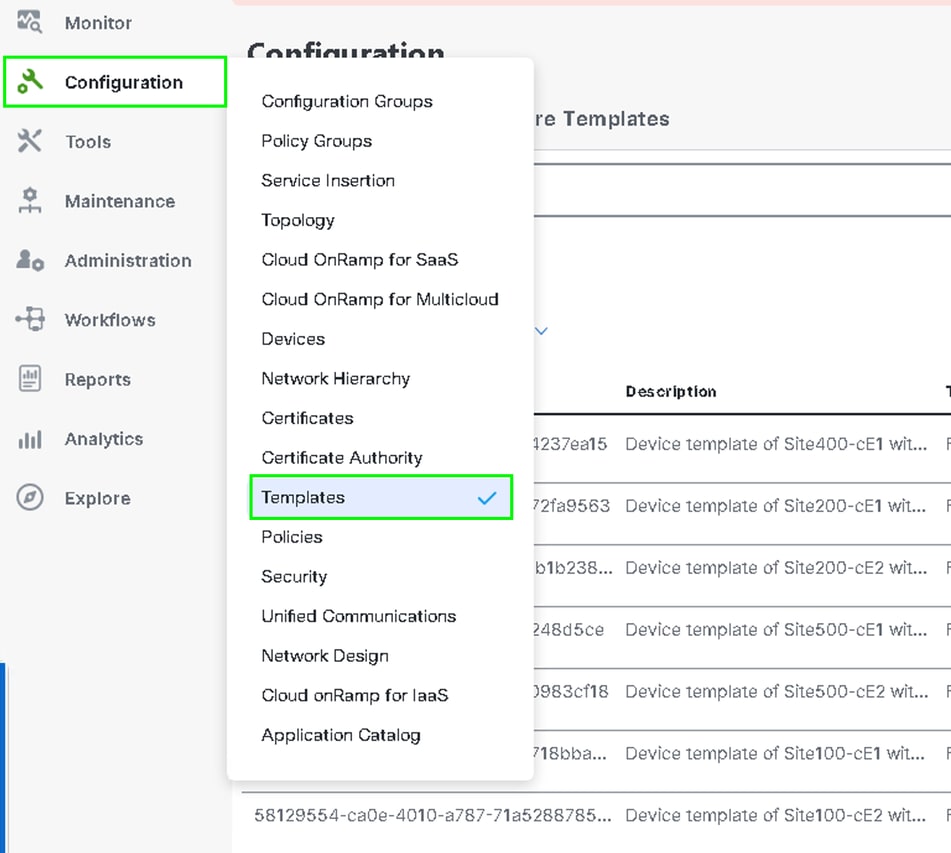951x853 pixels.
Task: Select Policies from the submenu
Action: tap(292, 537)
